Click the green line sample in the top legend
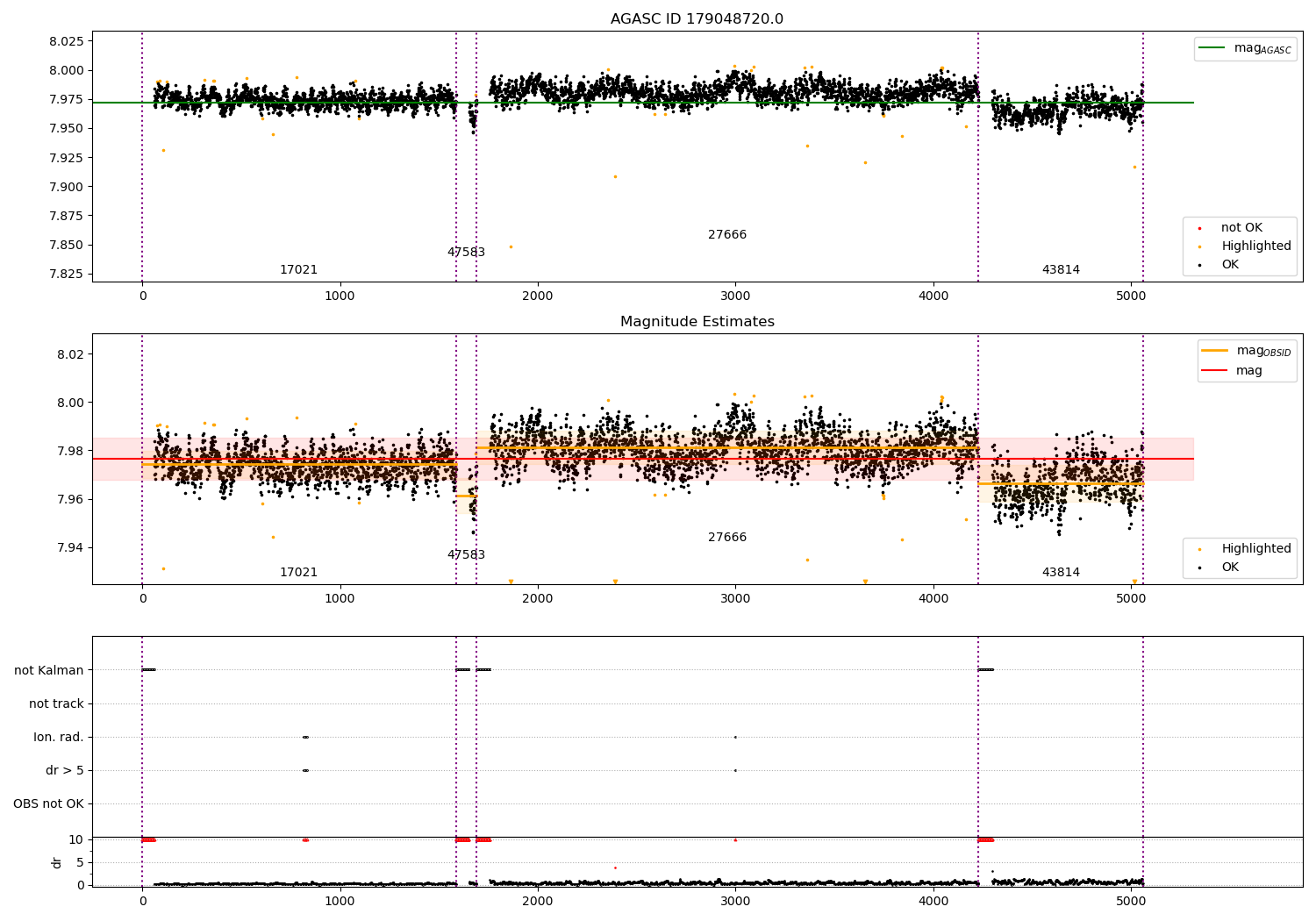1316x921 pixels. [1212, 48]
